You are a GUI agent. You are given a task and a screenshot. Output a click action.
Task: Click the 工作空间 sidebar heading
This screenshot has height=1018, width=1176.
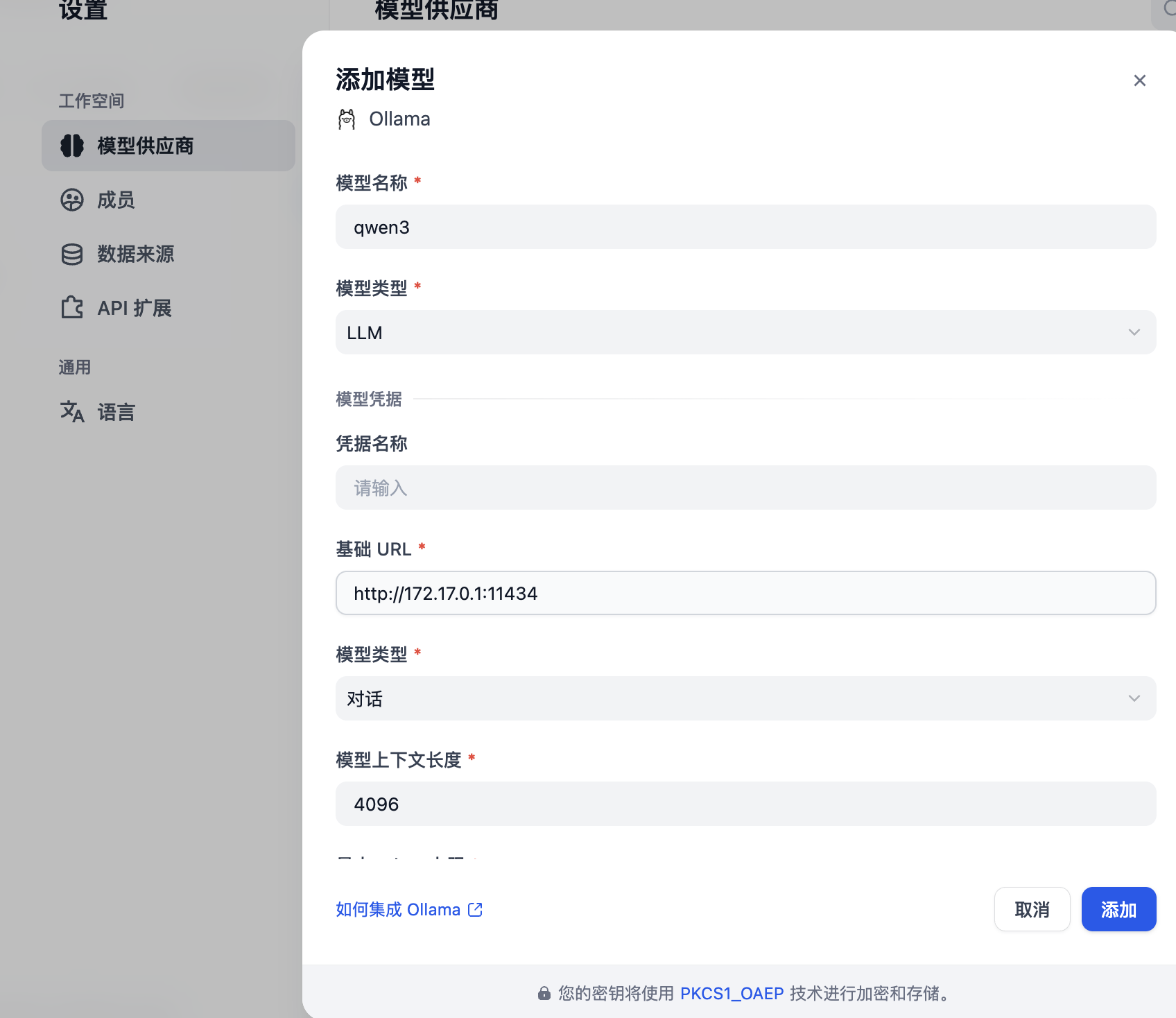point(92,101)
